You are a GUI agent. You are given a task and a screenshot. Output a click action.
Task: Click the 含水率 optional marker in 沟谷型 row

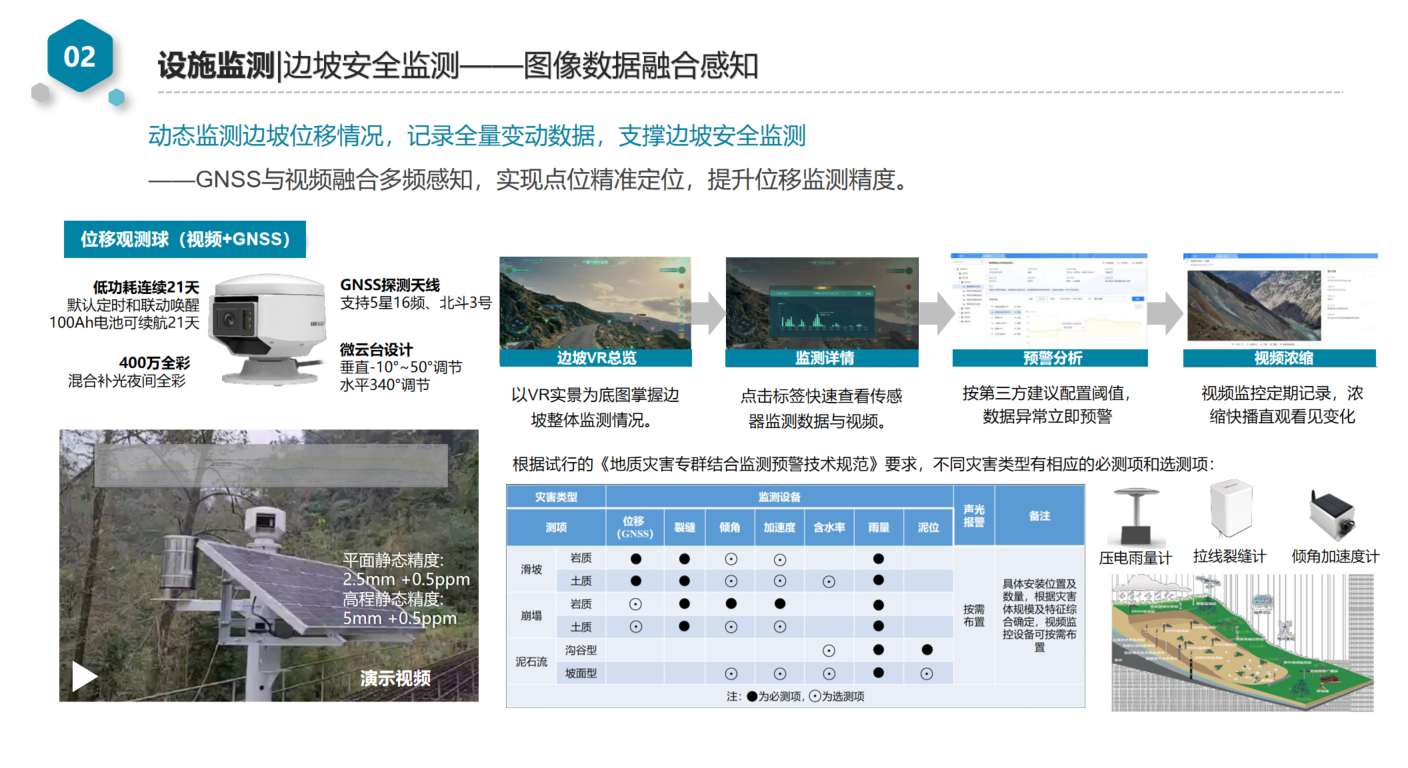pos(828,650)
